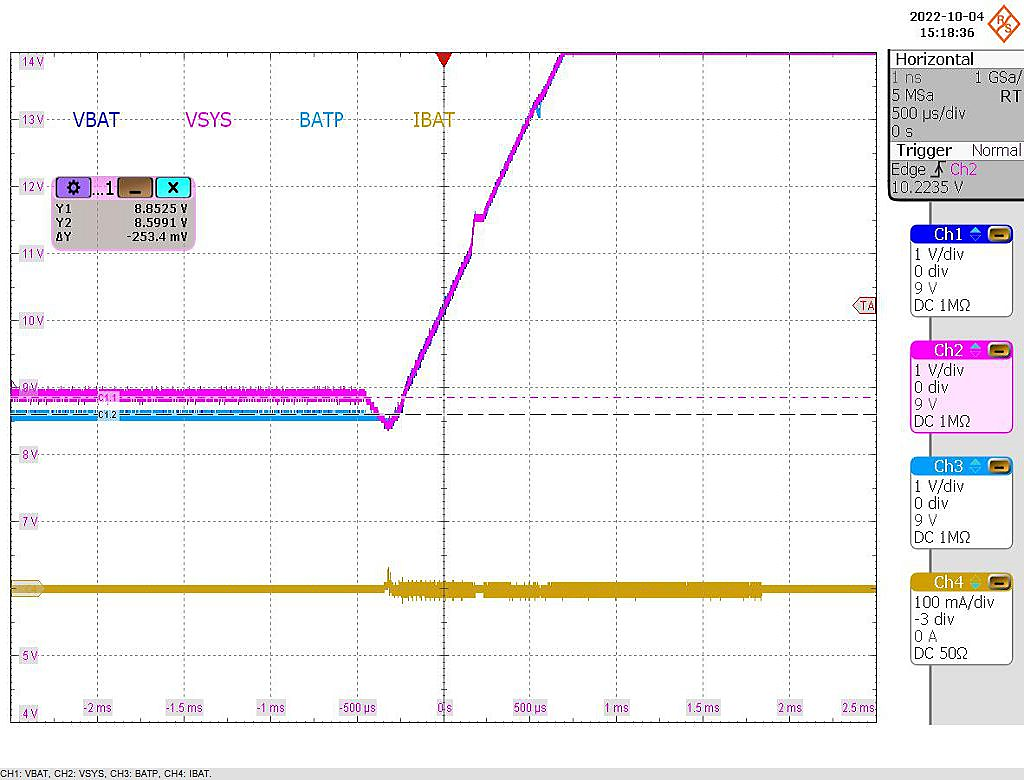This screenshot has width=1024, height=780.
Task: Click the red trigger position marker
Action: (x=444, y=60)
